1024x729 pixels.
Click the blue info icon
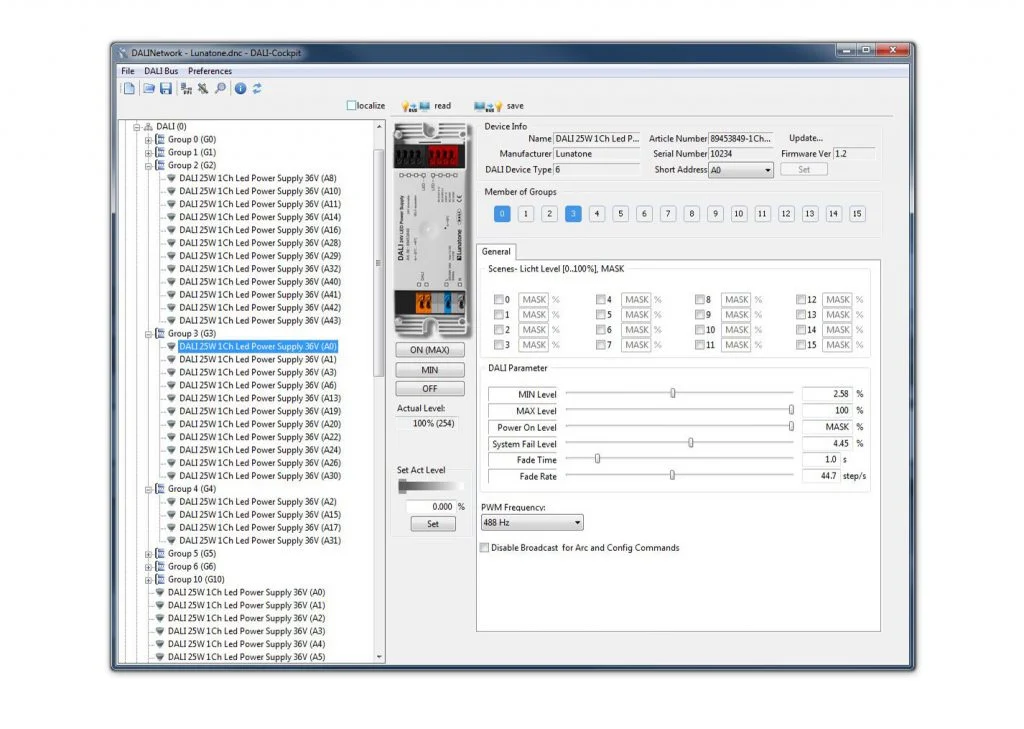click(240, 88)
